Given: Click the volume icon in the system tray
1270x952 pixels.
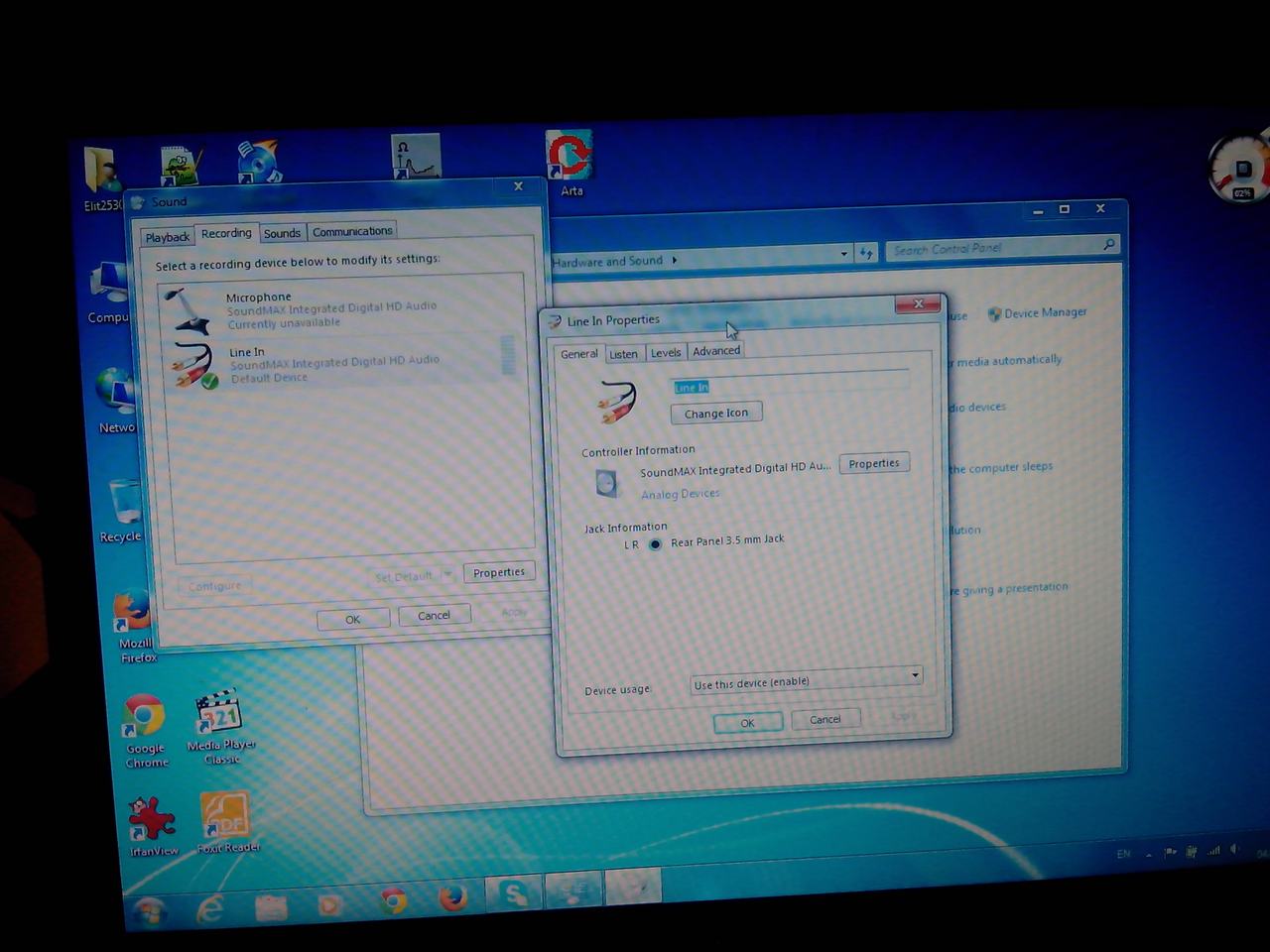Looking at the screenshot, I should point(1234,850).
